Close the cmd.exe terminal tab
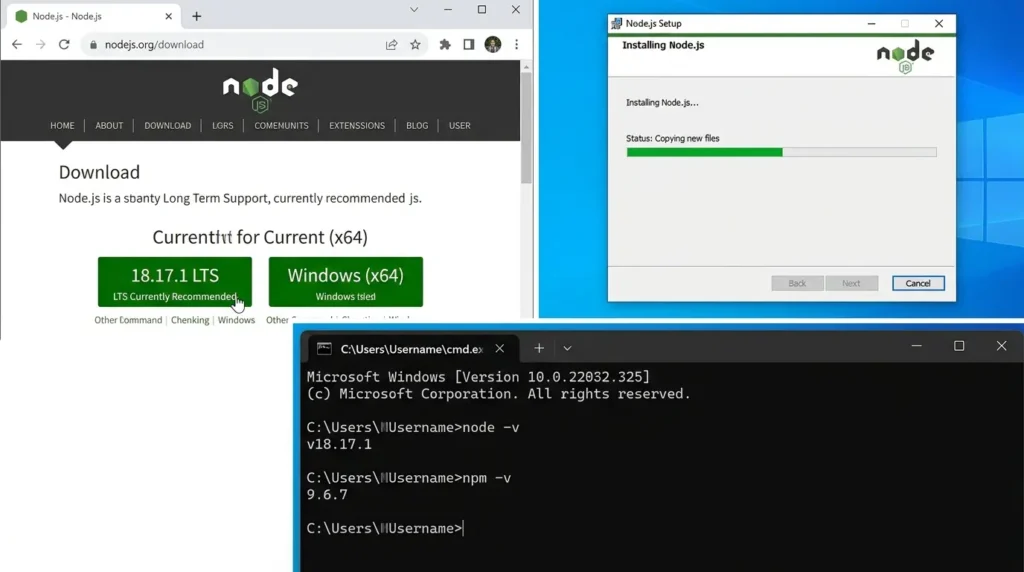The image size is (1024, 572). point(500,349)
